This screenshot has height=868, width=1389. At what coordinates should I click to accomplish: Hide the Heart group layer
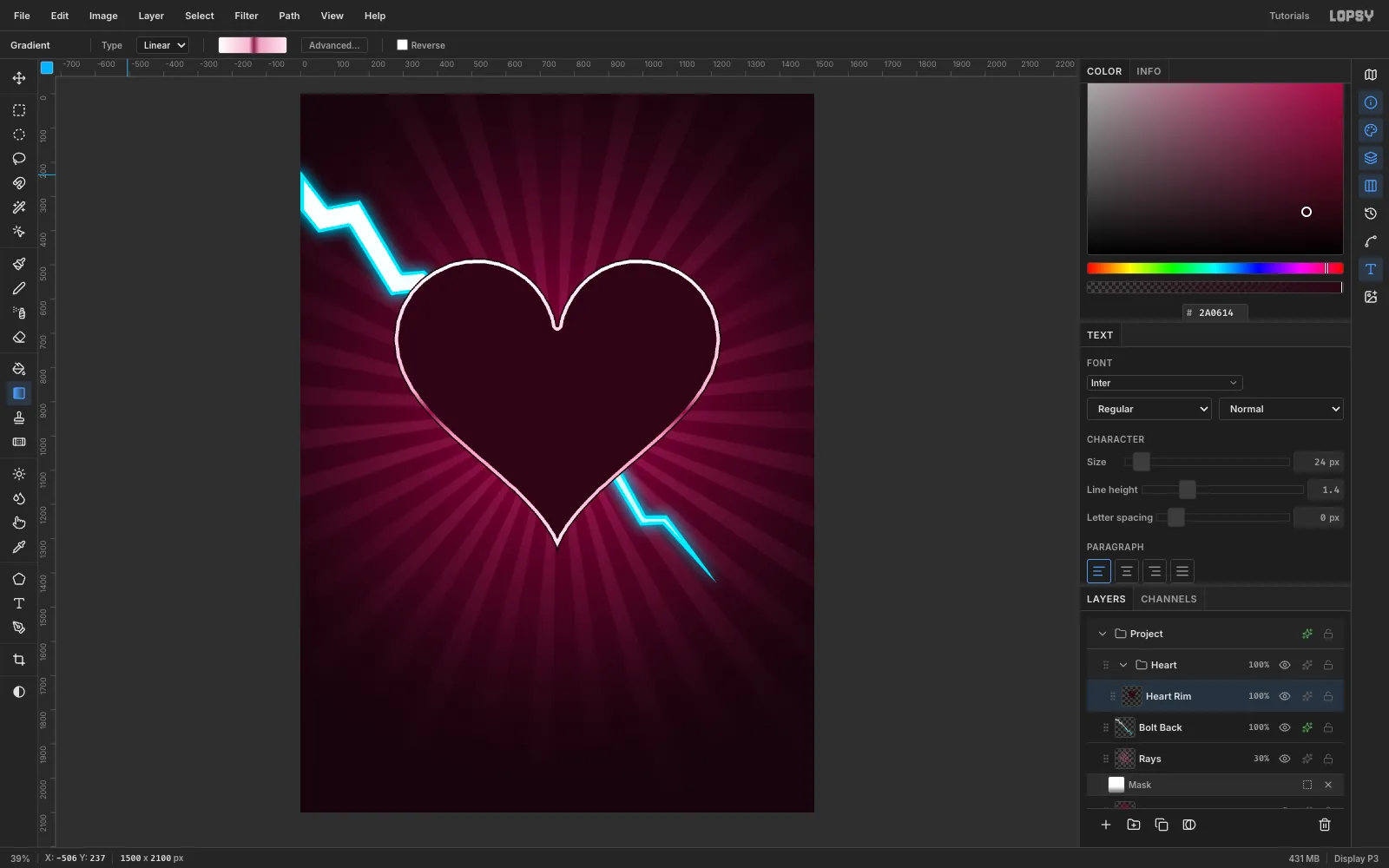click(1285, 665)
